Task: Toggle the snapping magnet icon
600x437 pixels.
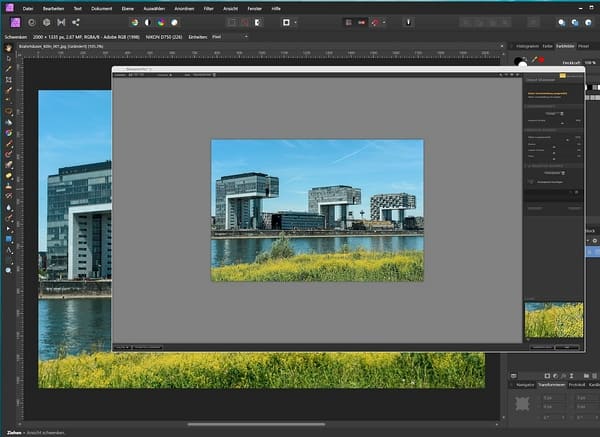Action: point(375,23)
